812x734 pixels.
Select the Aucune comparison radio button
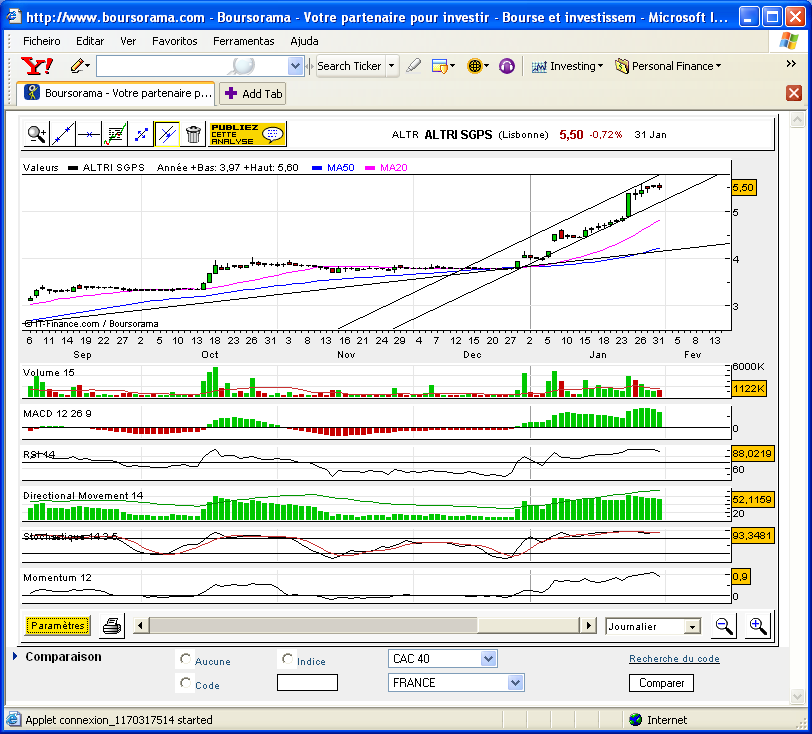pyautogui.click(x=185, y=659)
